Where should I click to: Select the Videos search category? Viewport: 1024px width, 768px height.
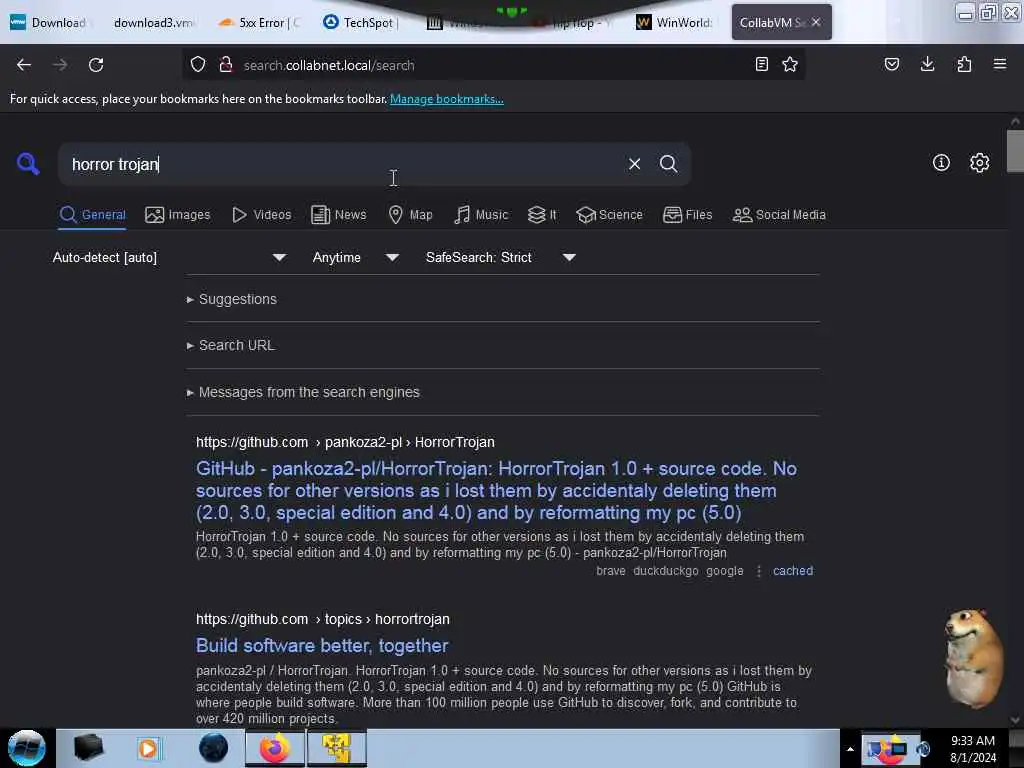[262, 215]
